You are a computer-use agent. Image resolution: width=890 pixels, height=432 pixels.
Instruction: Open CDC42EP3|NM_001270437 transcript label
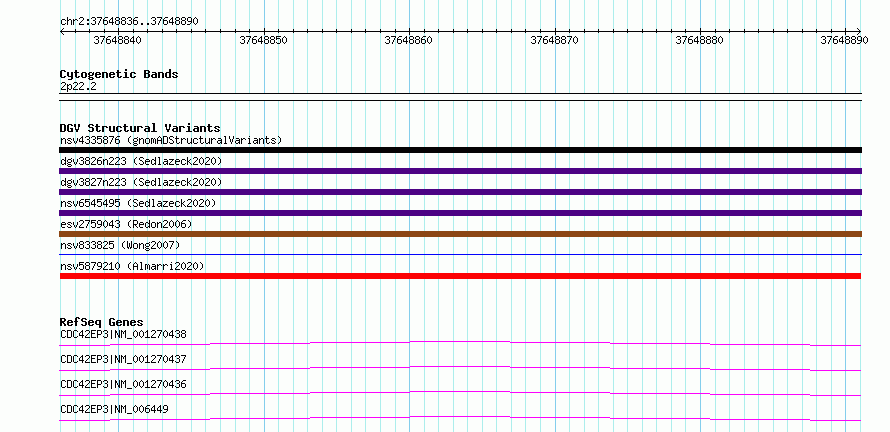click(x=123, y=359)
